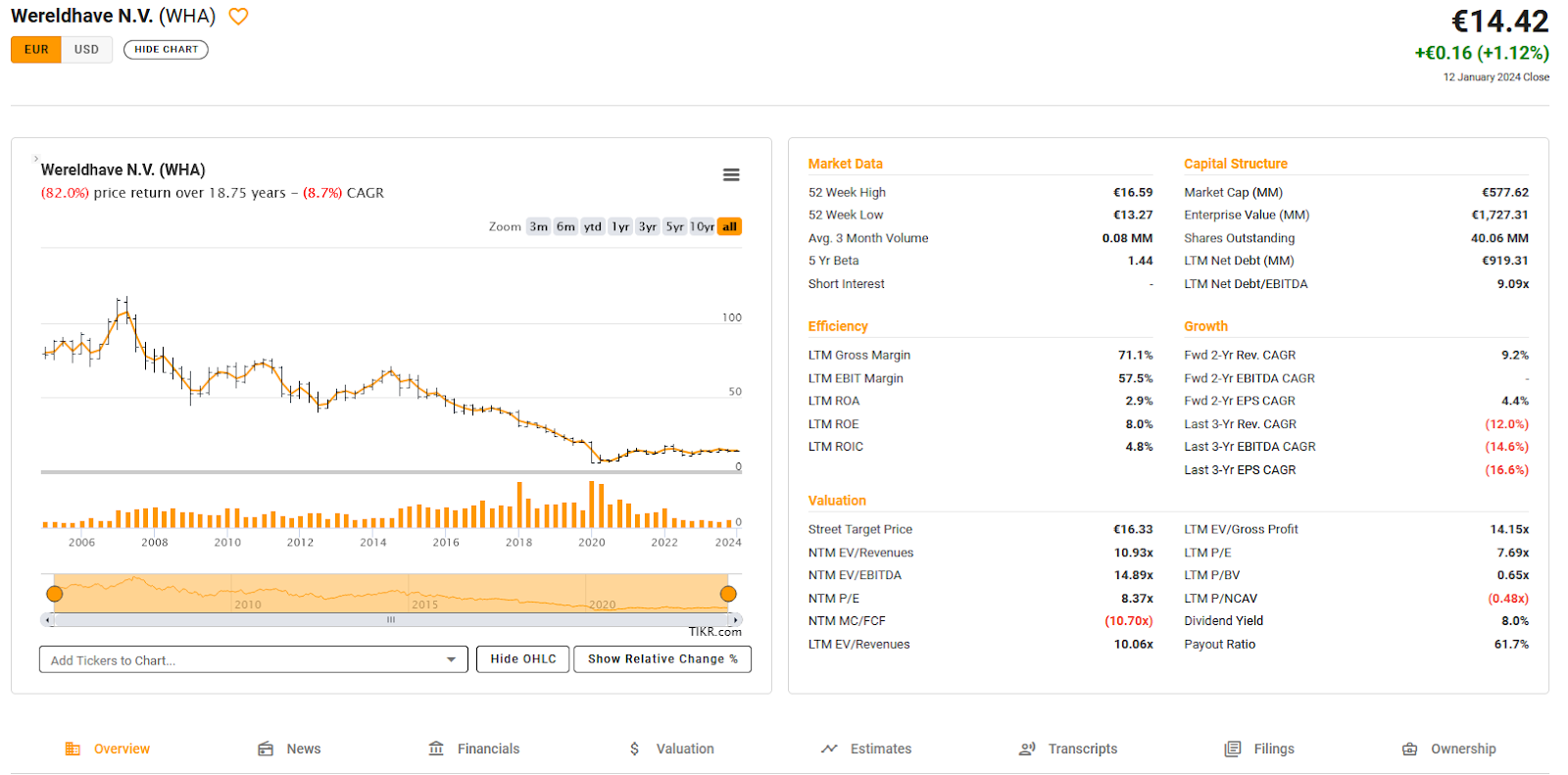Select EUR currency toggle
1568x775 pixels.
36,50
